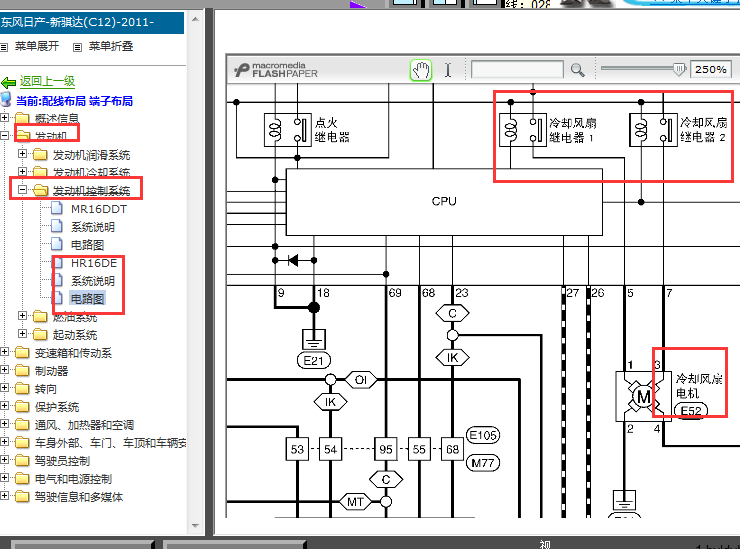The width and height of the screenshot is (740, 549).
Task: Click the 当前:配线布局 端子布局 label
Action: (x=75, y=101)
